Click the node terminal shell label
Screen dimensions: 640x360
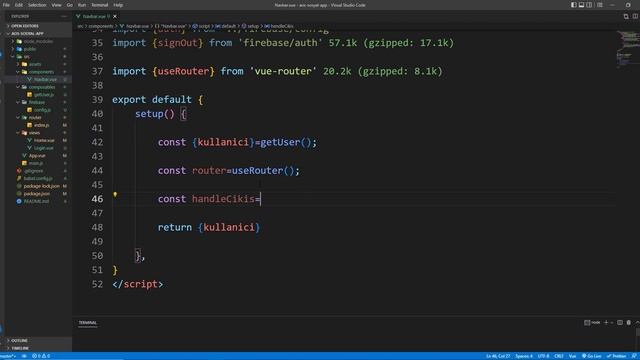pyautogui.click(x=592, y=322)
